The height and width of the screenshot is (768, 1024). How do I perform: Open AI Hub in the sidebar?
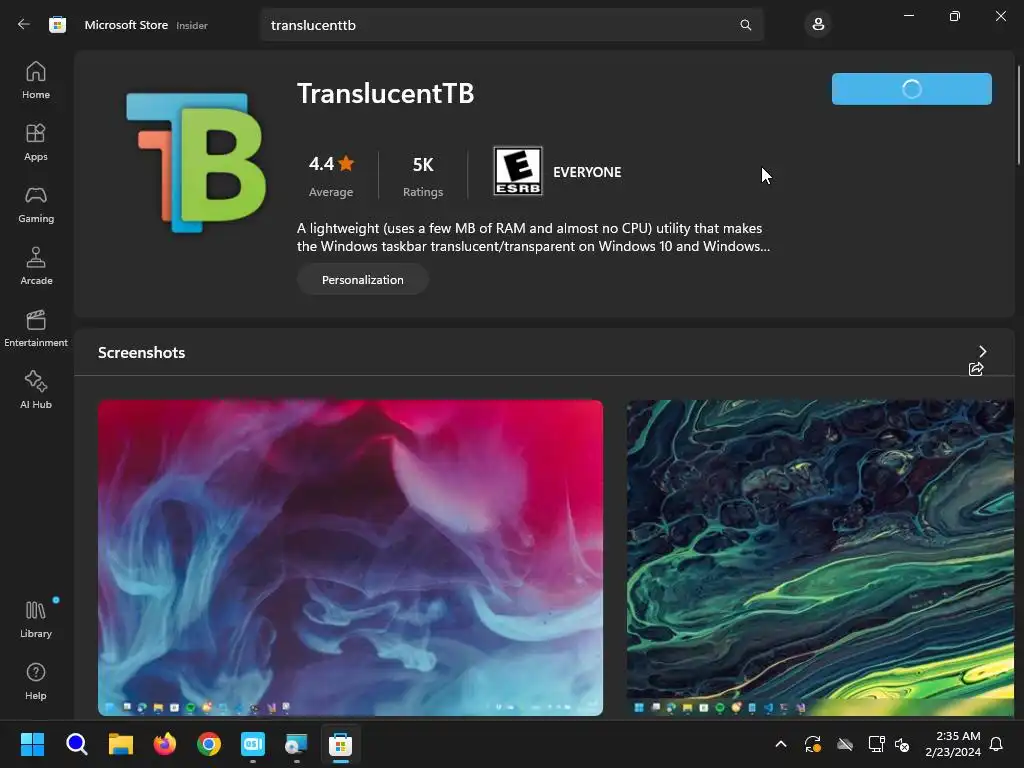coord(36,390)
